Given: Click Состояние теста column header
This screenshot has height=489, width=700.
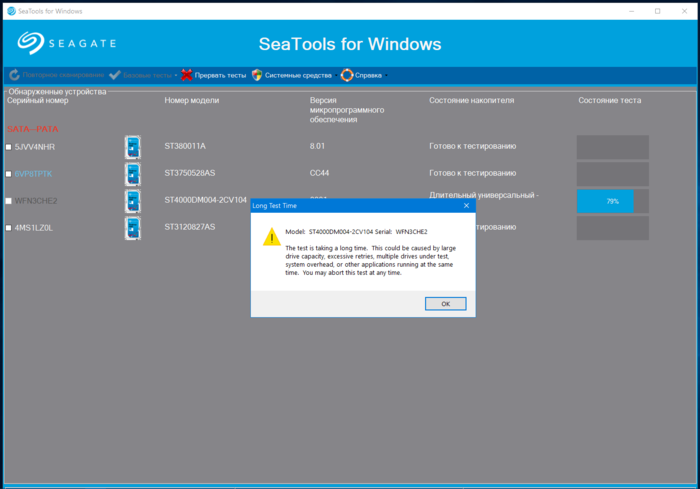Looking at the screenshot, I should tap(610, 100).
